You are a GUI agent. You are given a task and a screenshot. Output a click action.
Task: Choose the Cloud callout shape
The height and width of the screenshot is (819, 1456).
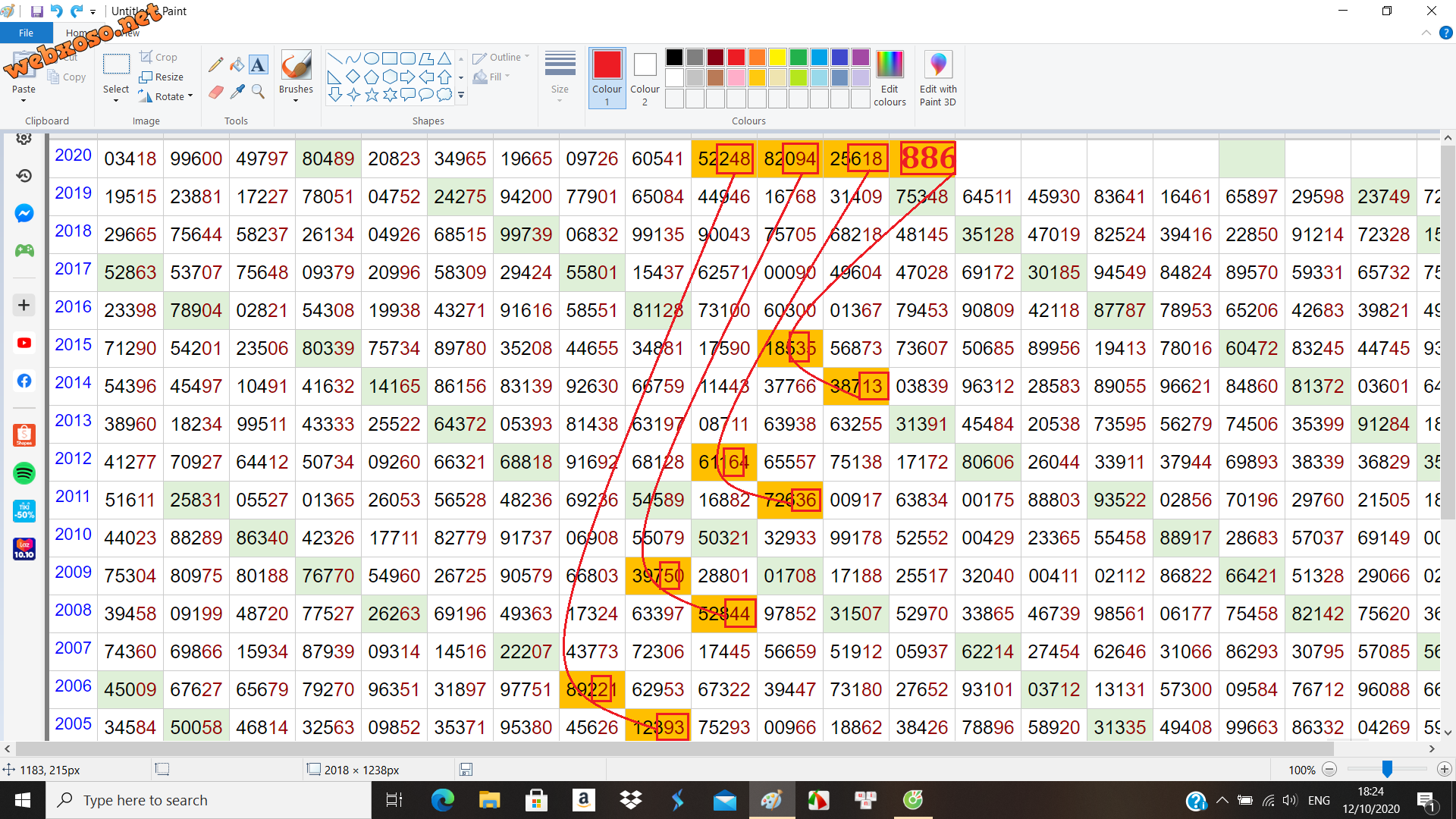click(444, 95)
